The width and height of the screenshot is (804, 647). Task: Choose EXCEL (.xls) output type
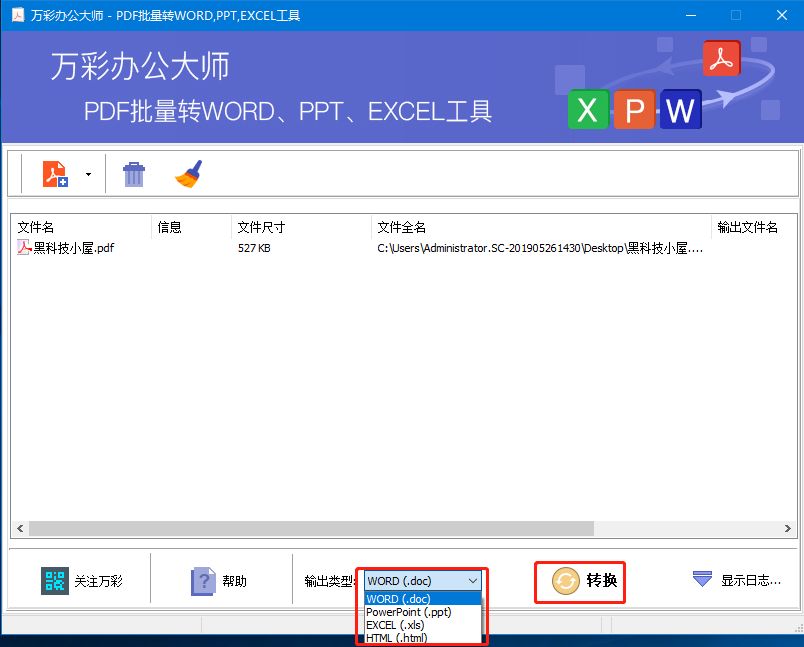[423, 625]
